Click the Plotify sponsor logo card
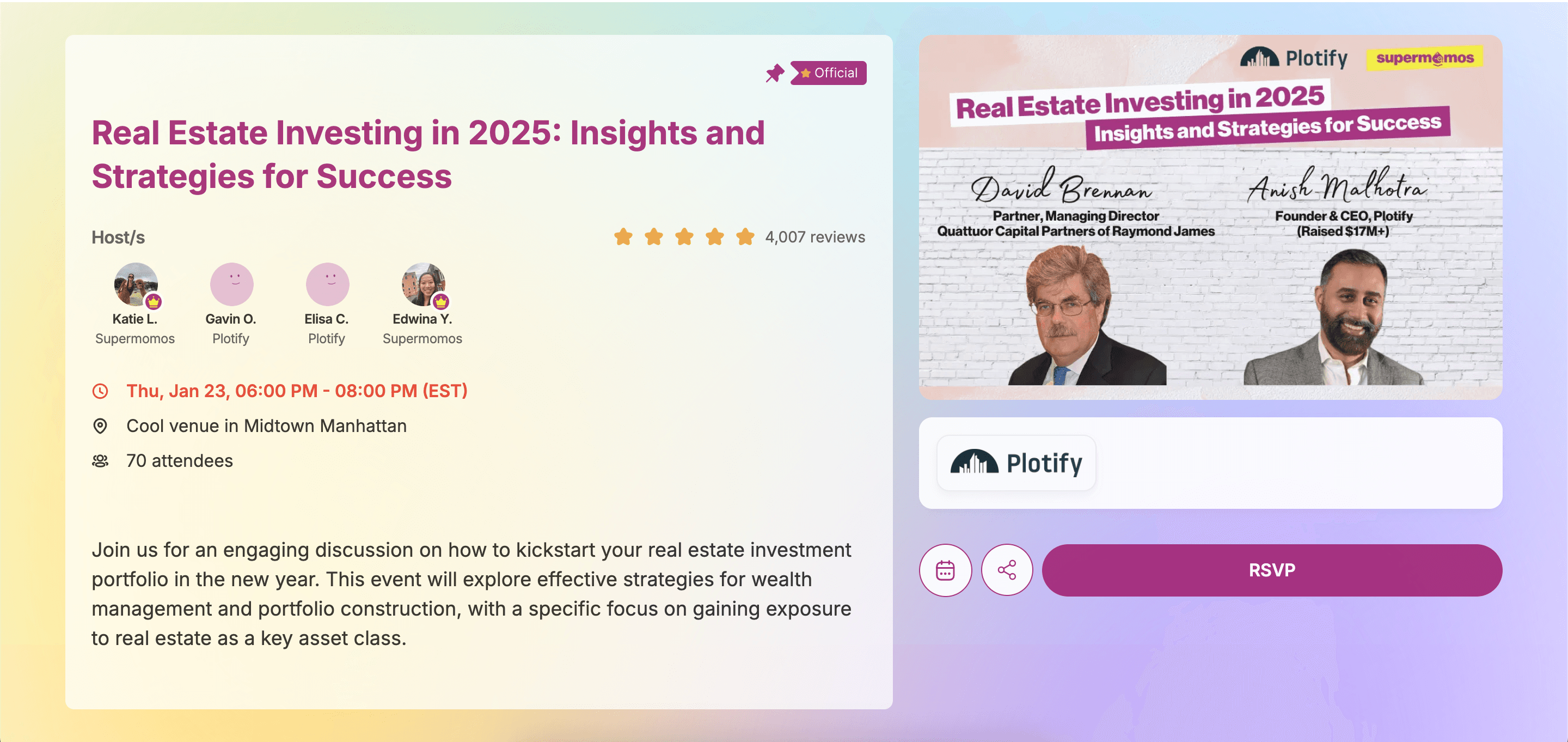1568x742 pixels. (1016, 463)
